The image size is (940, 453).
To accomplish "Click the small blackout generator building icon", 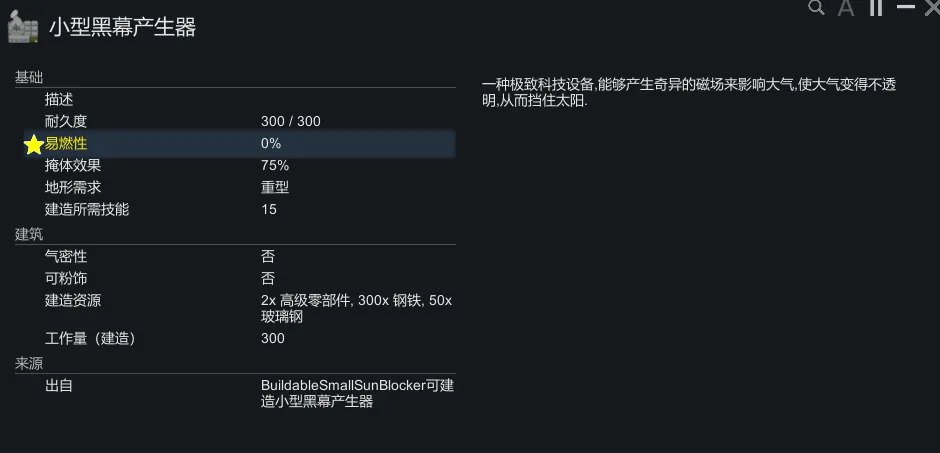I will click(x=23, y=28).
